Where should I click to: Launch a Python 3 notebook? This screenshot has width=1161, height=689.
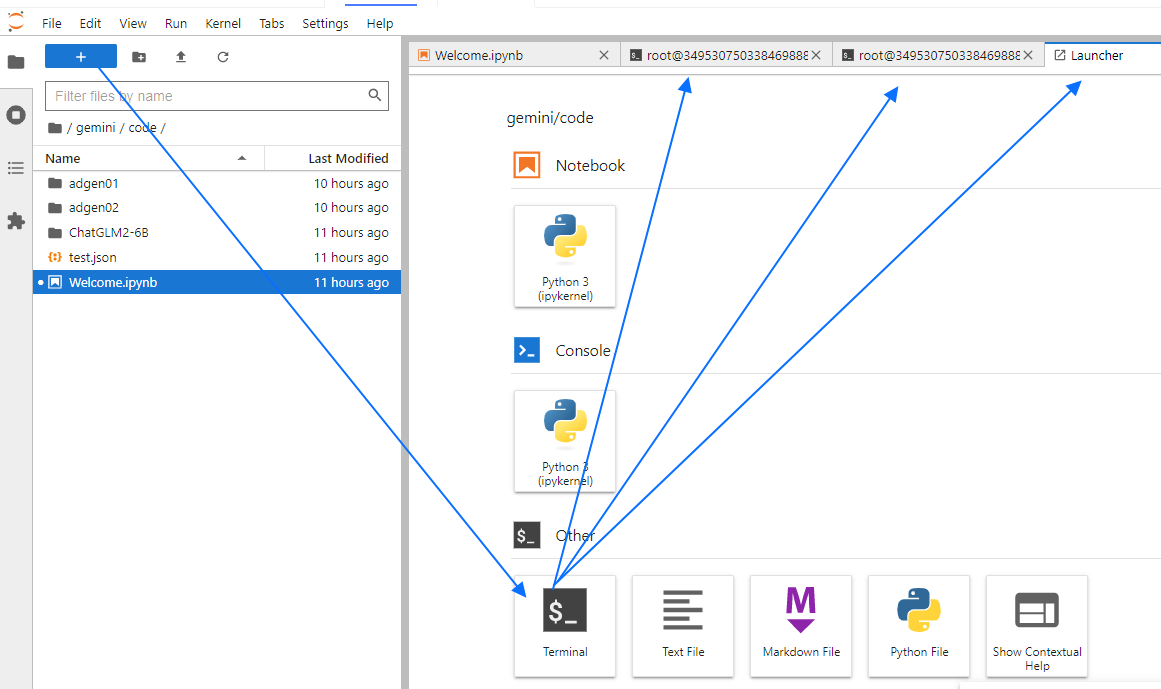[565, 256]
